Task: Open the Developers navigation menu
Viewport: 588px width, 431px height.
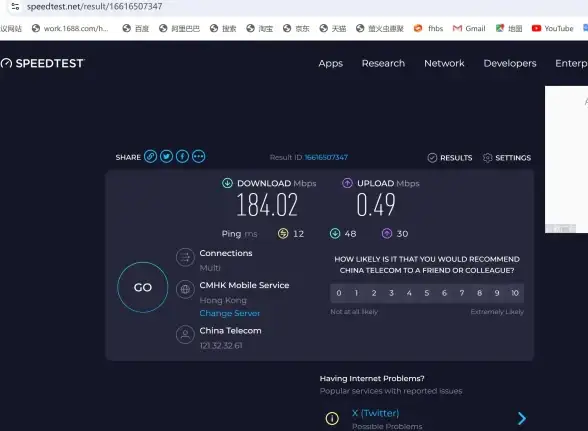Action: (510, 63)
